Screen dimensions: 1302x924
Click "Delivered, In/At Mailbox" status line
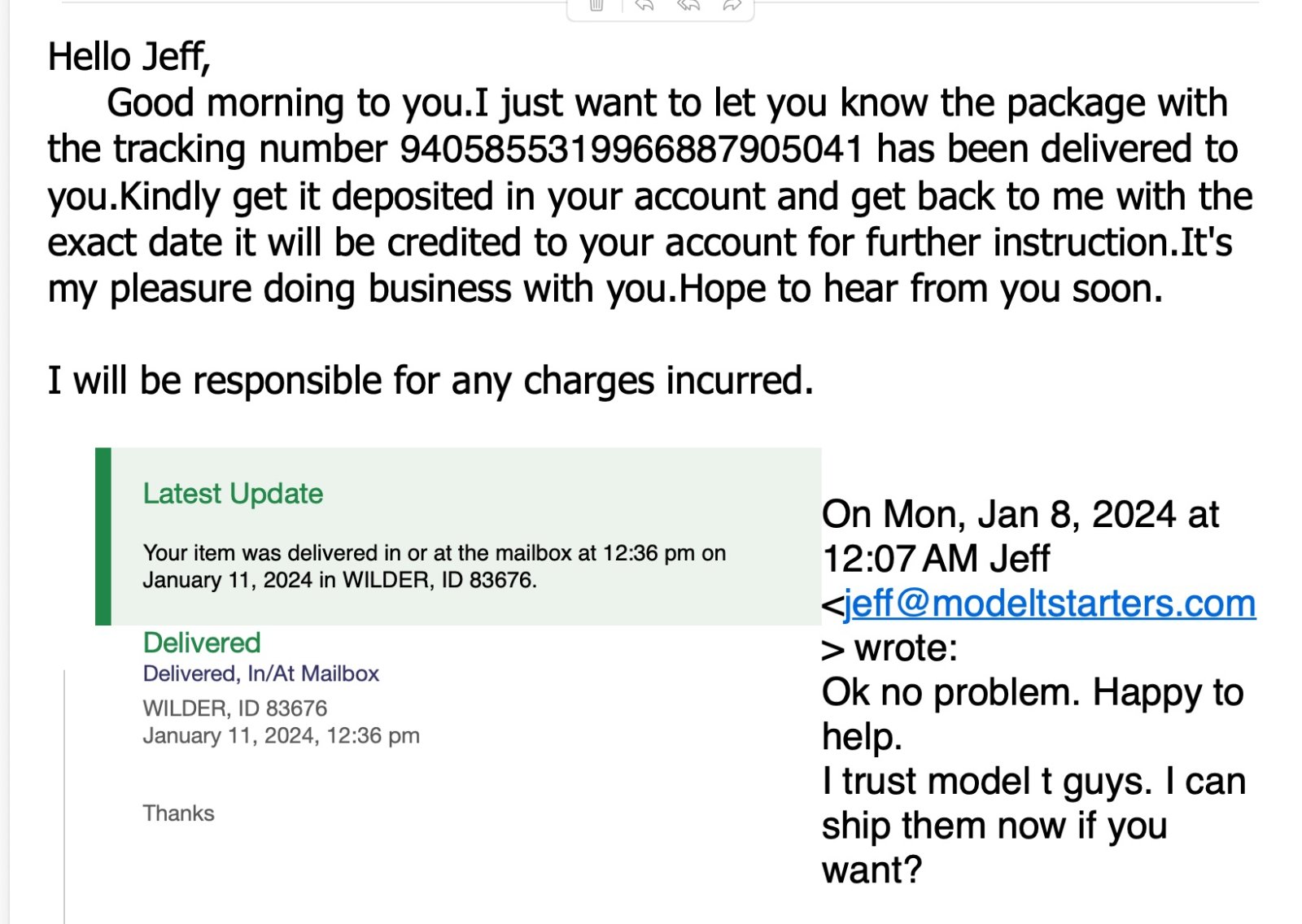point(260,673)
